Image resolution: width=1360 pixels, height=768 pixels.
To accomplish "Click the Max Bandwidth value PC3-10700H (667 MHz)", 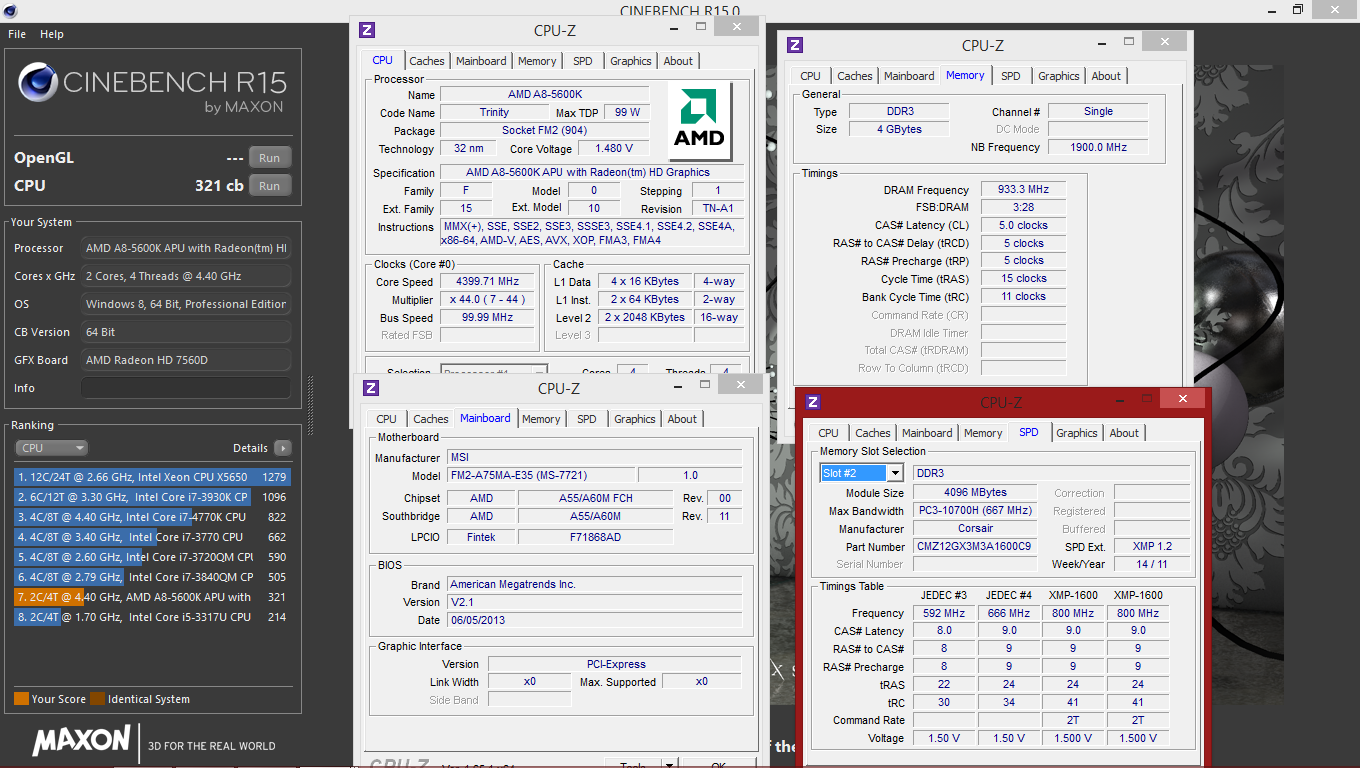I will pos(974,511).
